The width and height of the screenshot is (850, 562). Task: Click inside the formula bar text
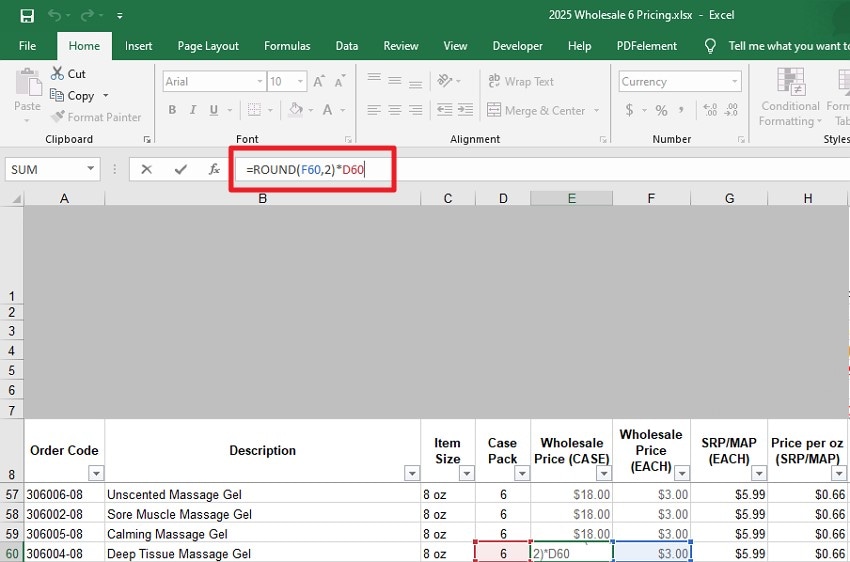coord(305,170)
